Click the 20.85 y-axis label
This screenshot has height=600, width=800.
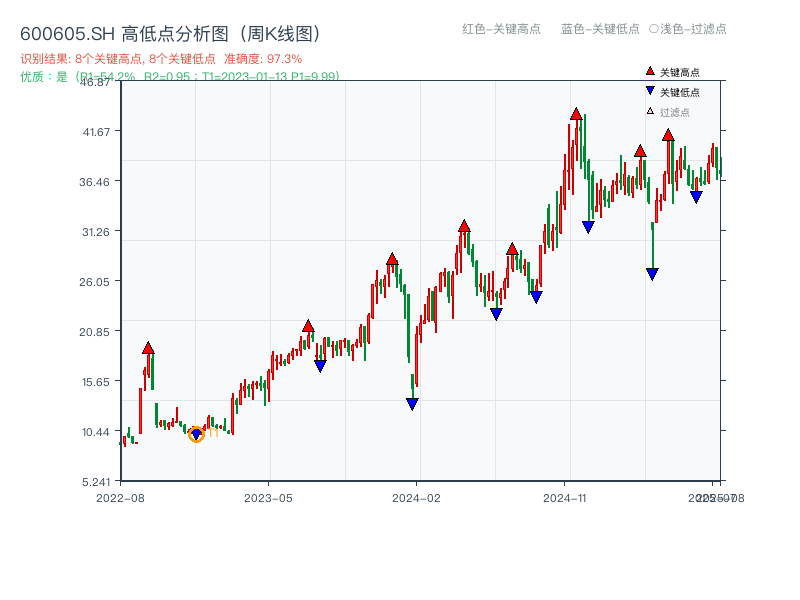94,332
